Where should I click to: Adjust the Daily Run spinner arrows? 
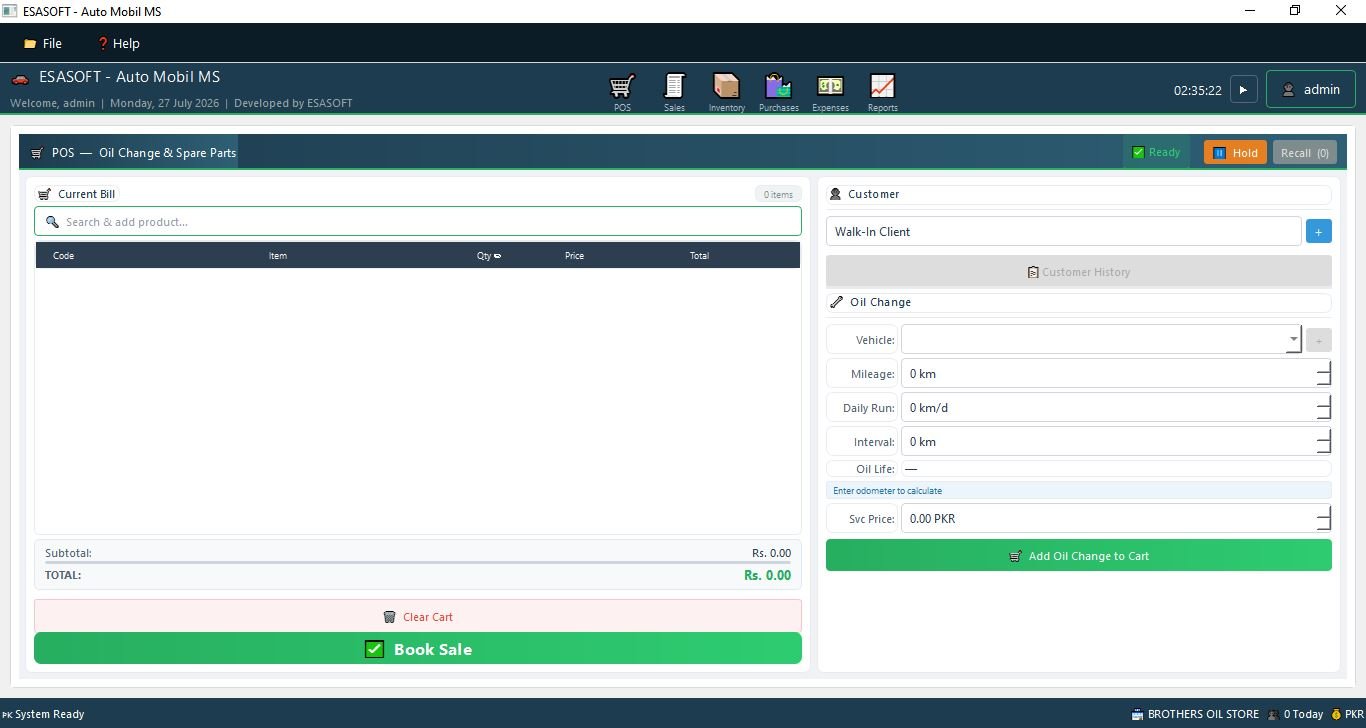(x=1323, y=407)
